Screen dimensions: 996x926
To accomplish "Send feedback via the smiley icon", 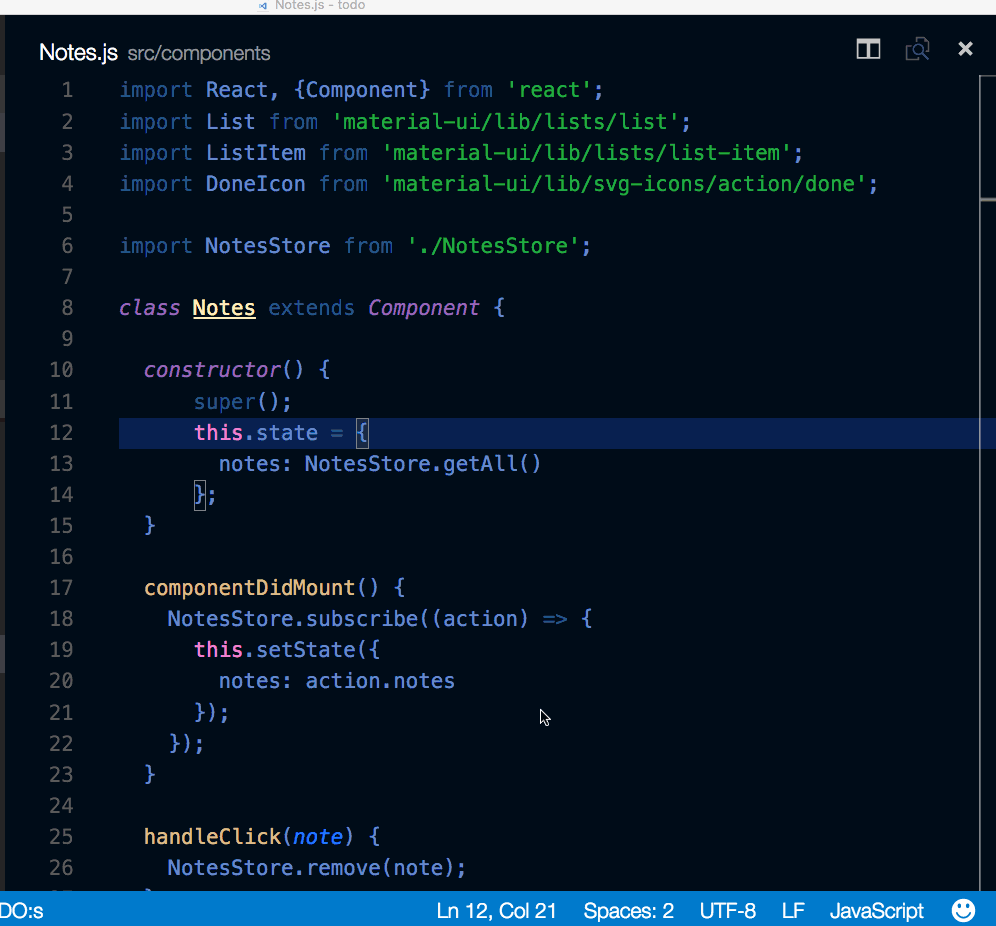I will point(962,910).
